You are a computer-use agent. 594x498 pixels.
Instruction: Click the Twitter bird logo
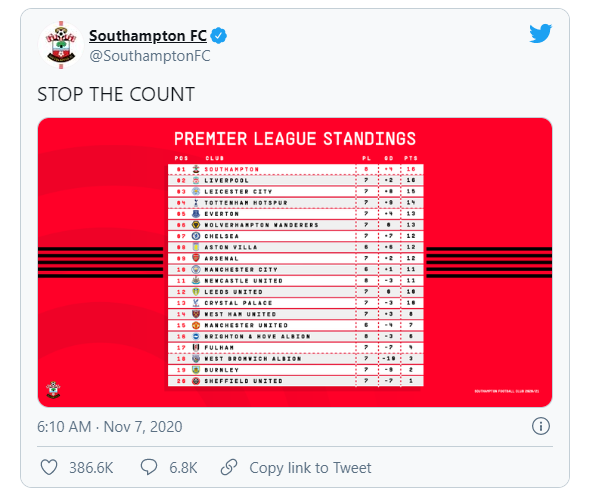[541, 34]
